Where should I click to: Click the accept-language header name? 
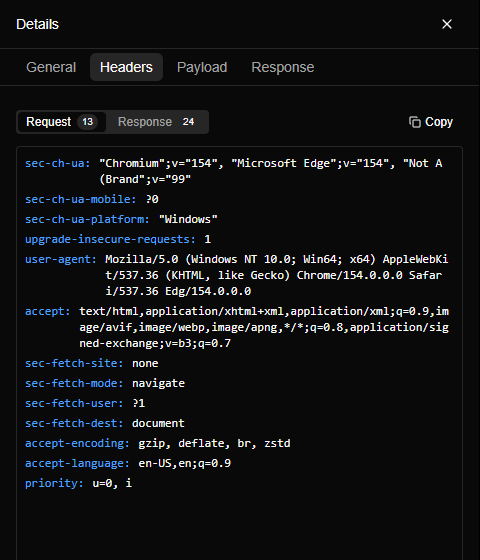coord(77,464)
